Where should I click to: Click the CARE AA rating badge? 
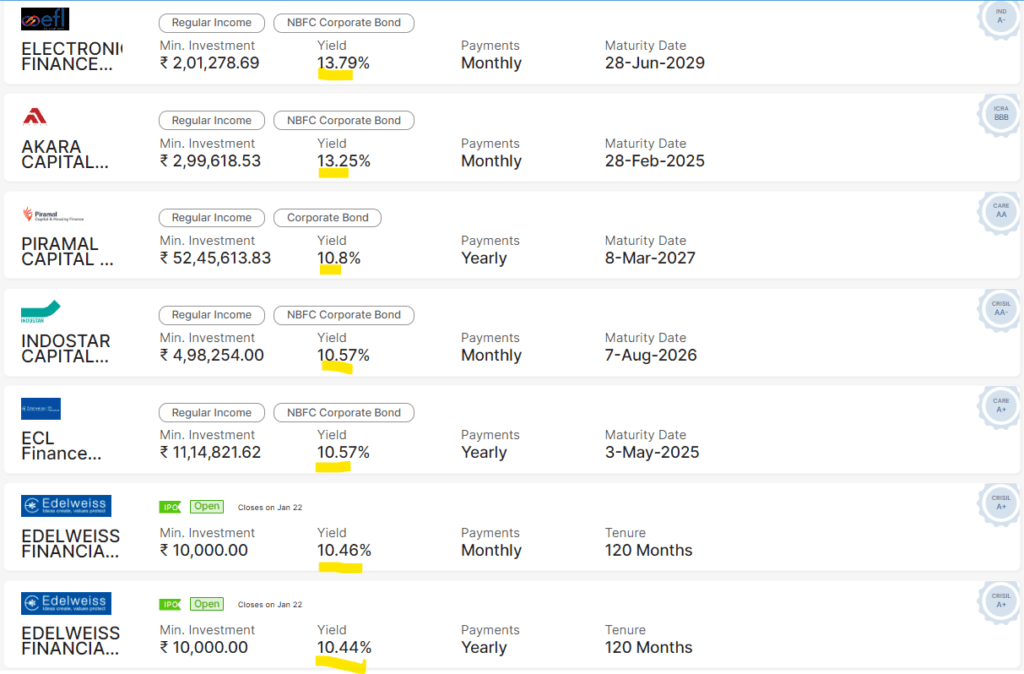click(x=1000, y=212)
